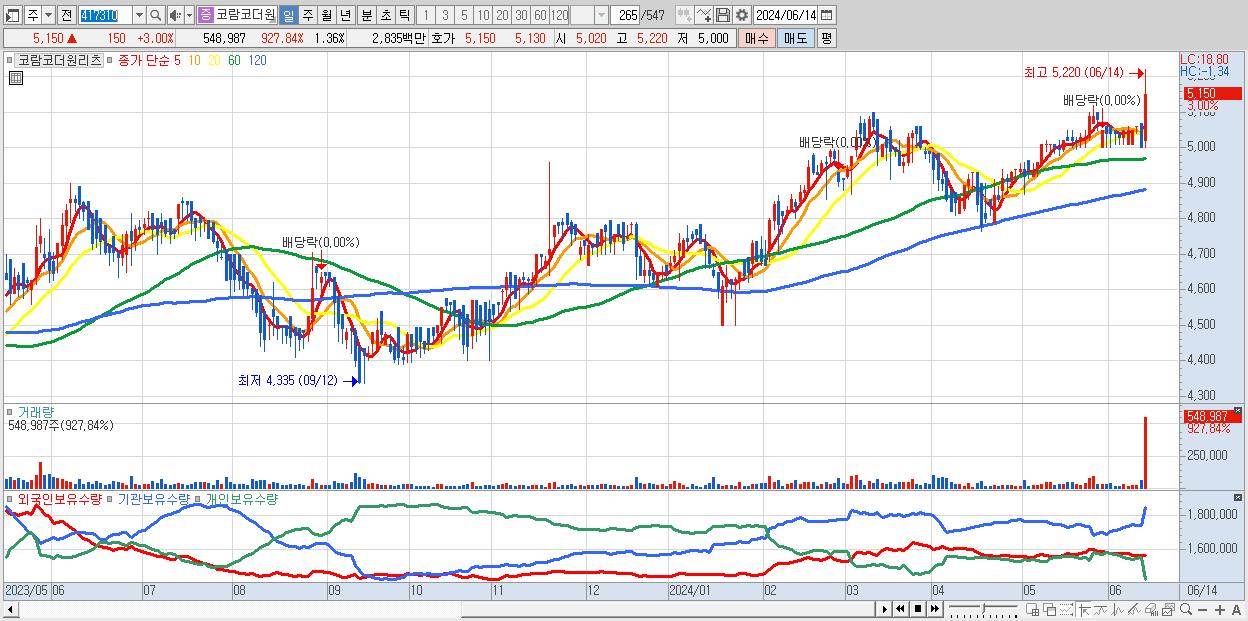Select the 3 interval preset
The width and height of the screenshot is (1248, 621).
(x=445, y=15)
